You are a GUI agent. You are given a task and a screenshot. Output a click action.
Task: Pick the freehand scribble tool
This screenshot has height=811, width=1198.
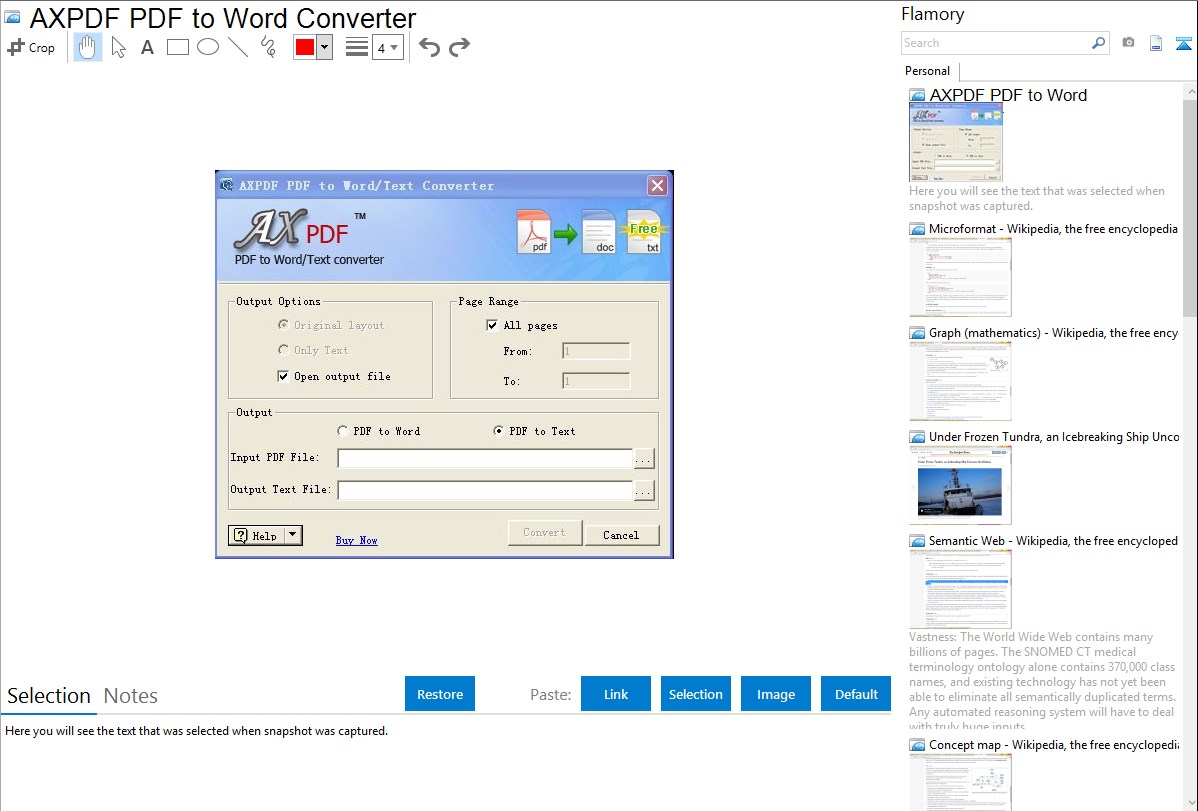point(268,47)
